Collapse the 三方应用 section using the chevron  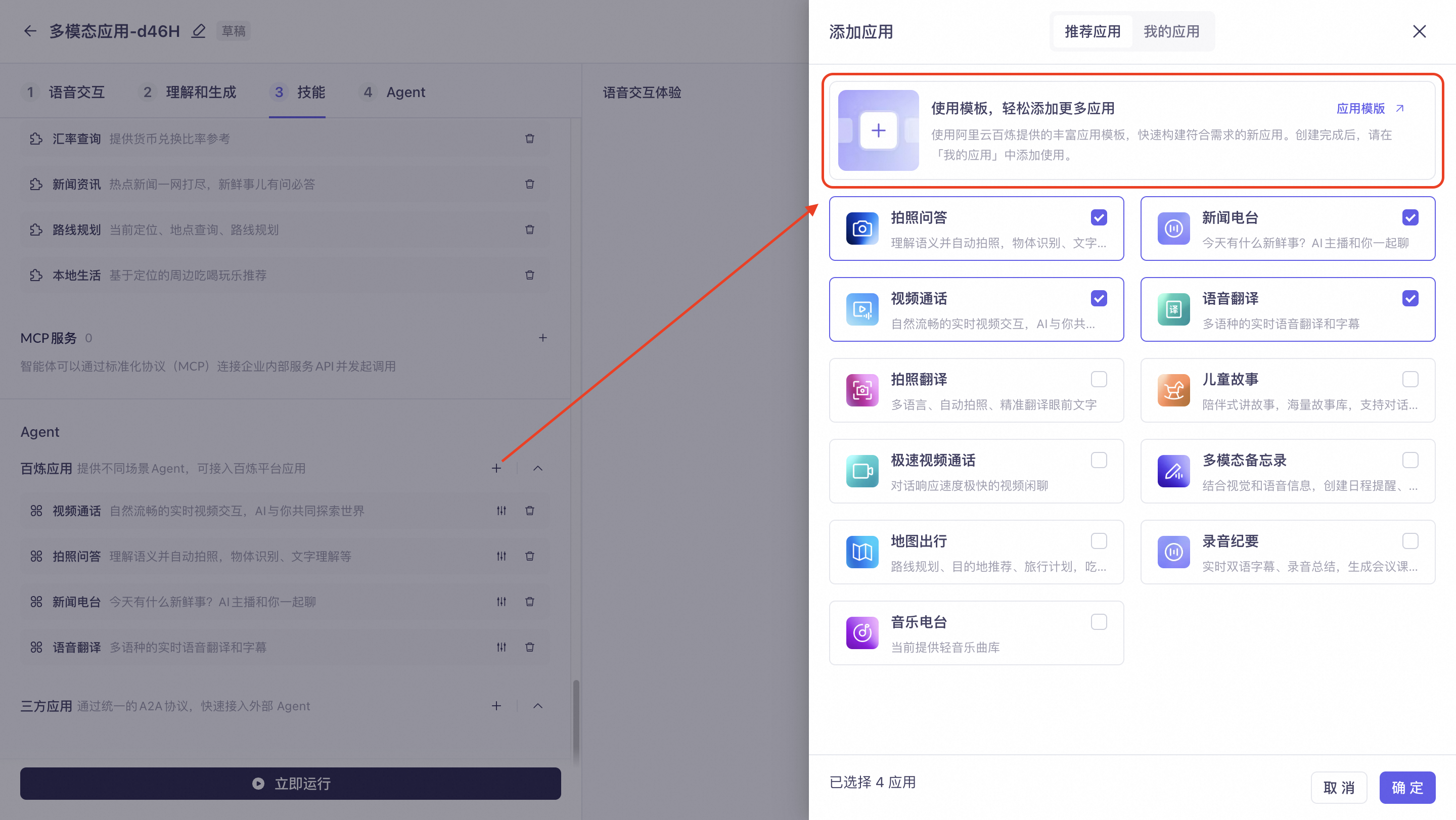pos(538,706)
